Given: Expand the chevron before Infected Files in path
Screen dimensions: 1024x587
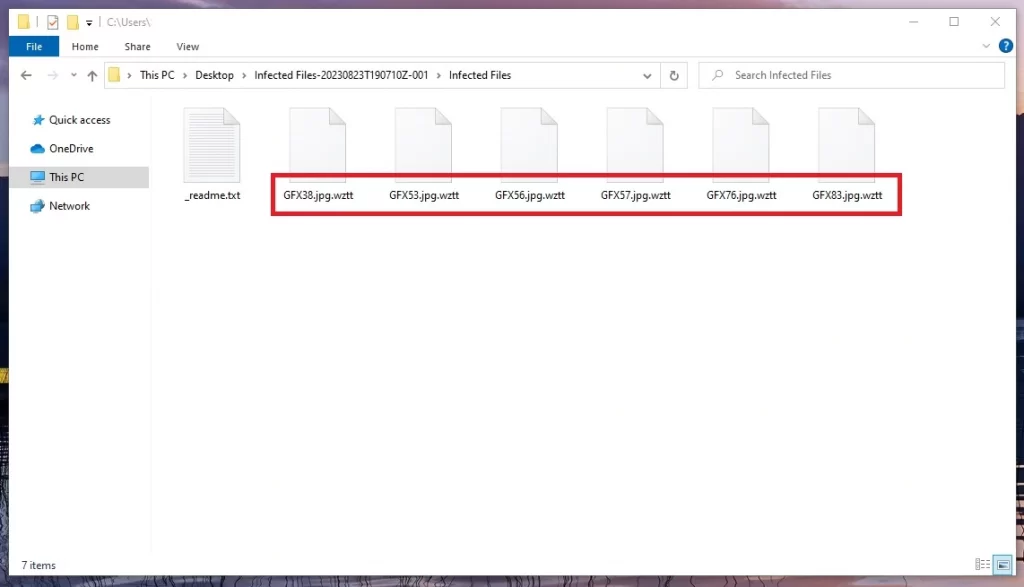Looking at the screenshot, I should pos(438,76).
